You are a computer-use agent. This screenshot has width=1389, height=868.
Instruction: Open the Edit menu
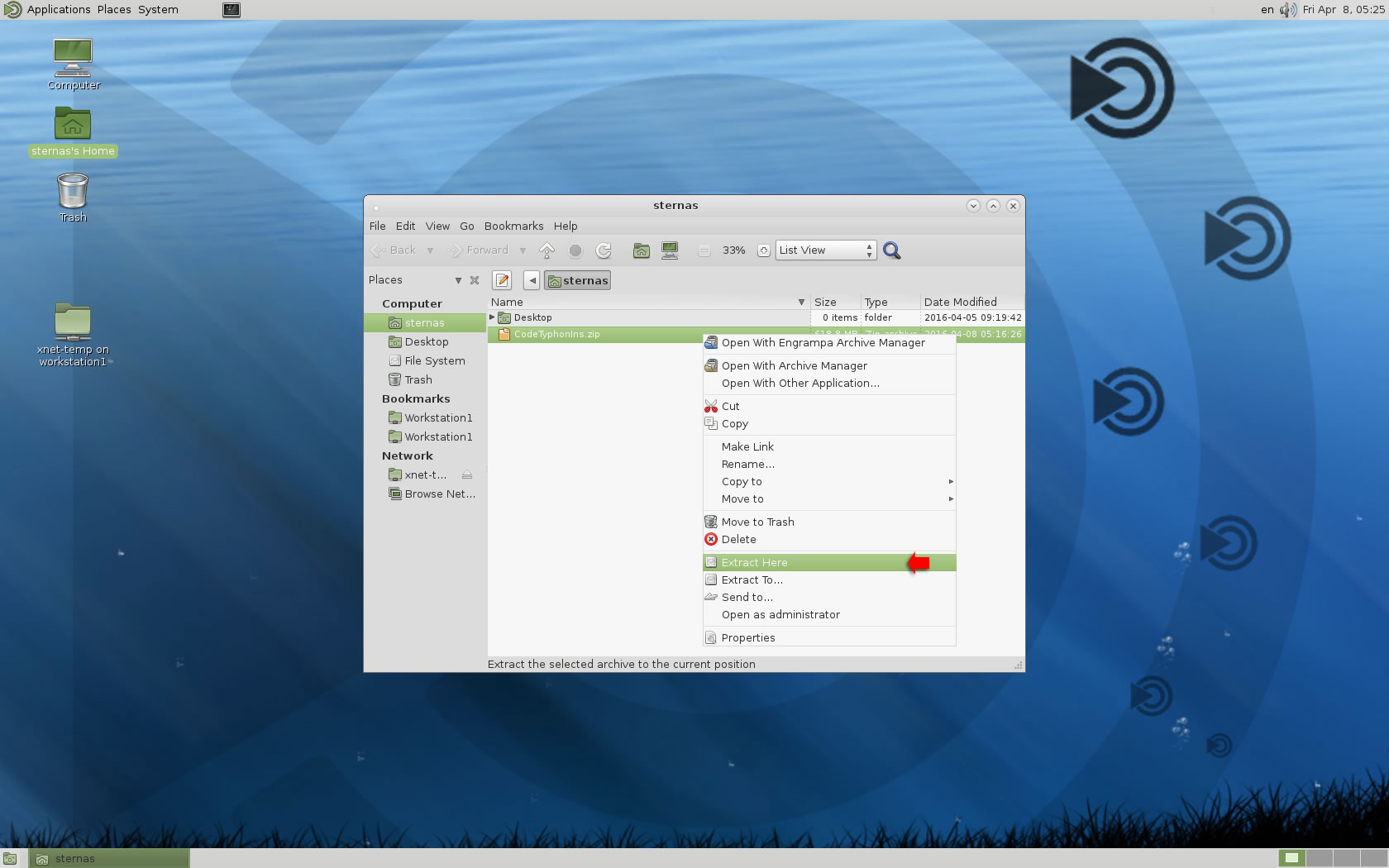pos(405,226)
